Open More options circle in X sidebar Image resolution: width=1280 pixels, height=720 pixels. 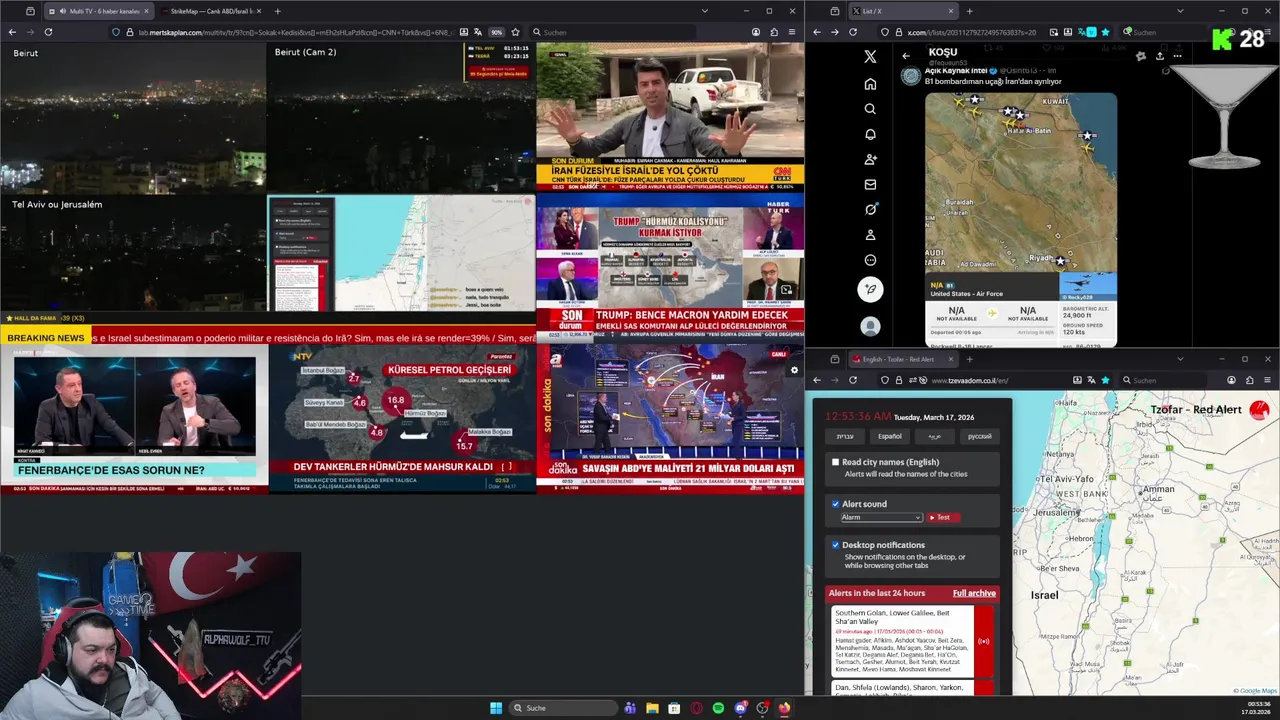tap(870, 260)
